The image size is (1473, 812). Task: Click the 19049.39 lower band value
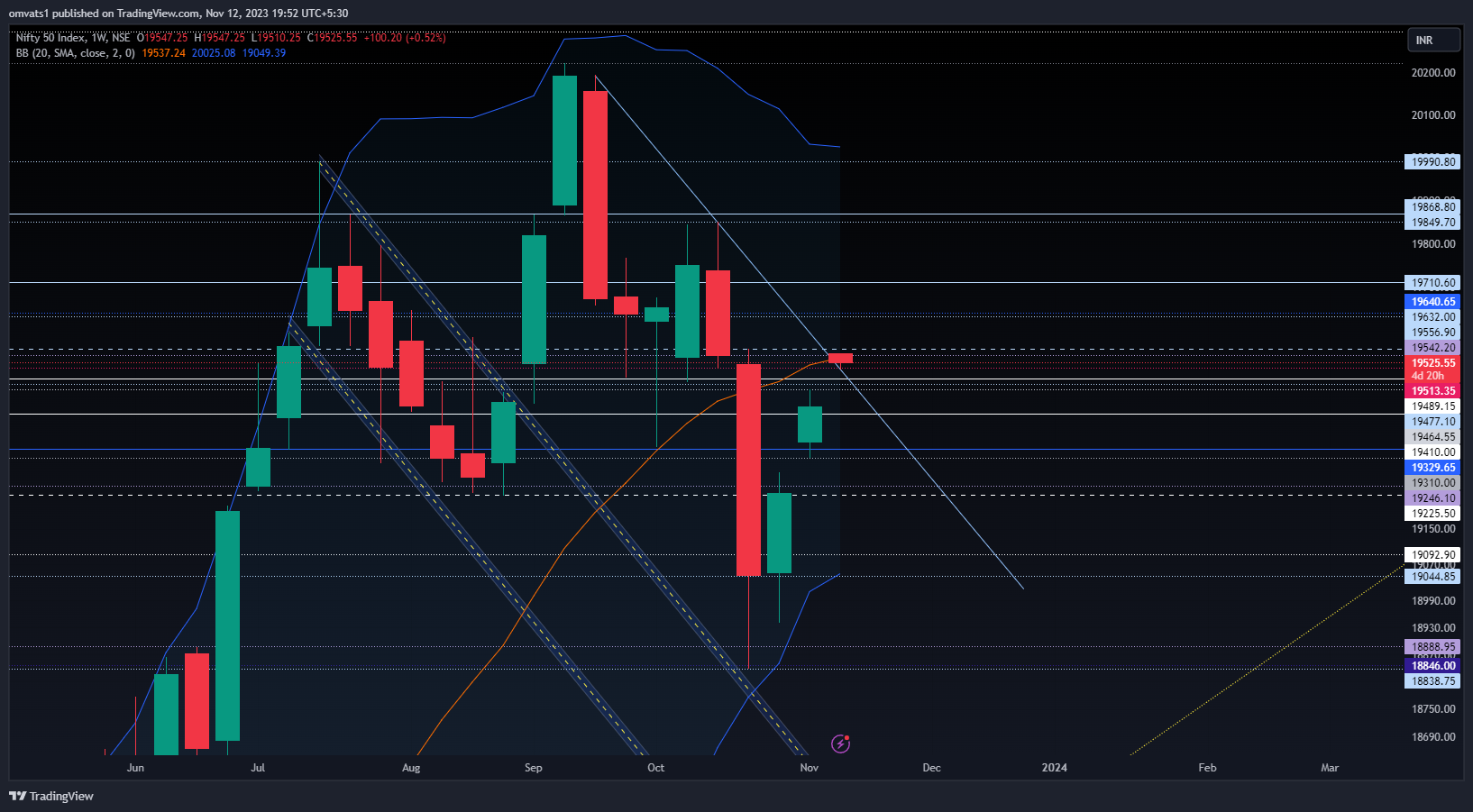[x=264, y=53]
